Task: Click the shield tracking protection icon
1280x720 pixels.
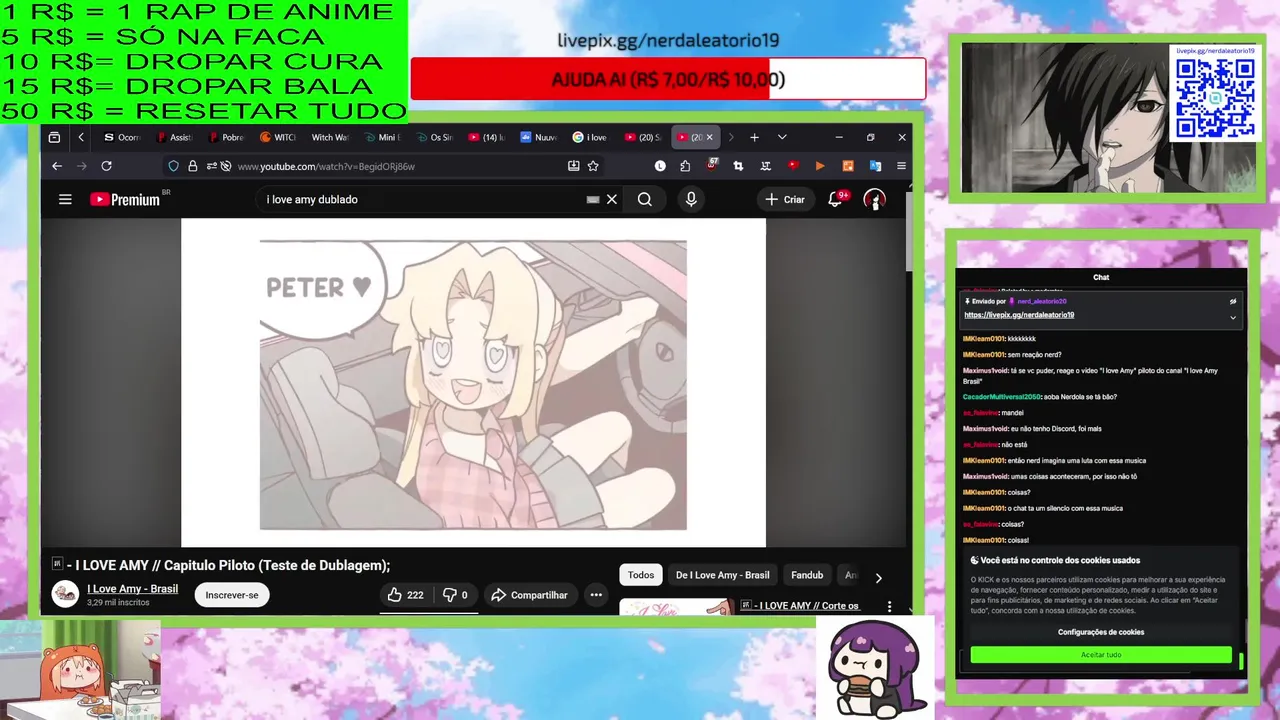Action: [x=173, y=166]
